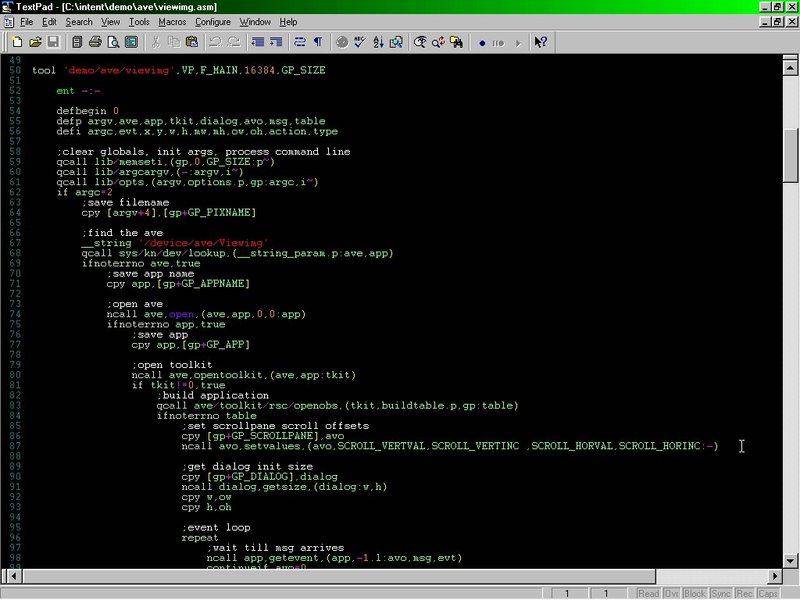
Task: Open the document control menu icon beside File
Action: click(9, 22)
